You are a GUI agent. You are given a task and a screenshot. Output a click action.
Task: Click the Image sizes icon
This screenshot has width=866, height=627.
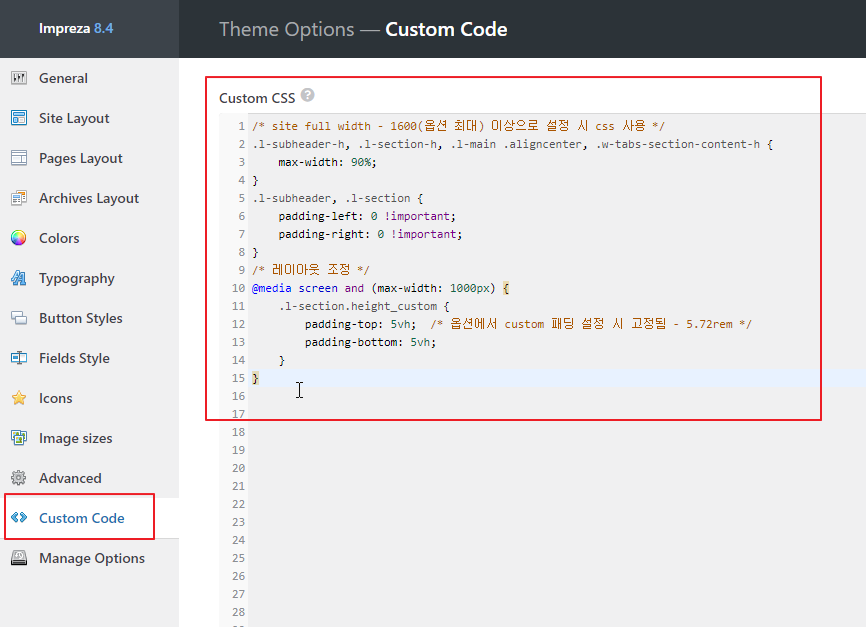pyautogui.click(x=19, y=438)
